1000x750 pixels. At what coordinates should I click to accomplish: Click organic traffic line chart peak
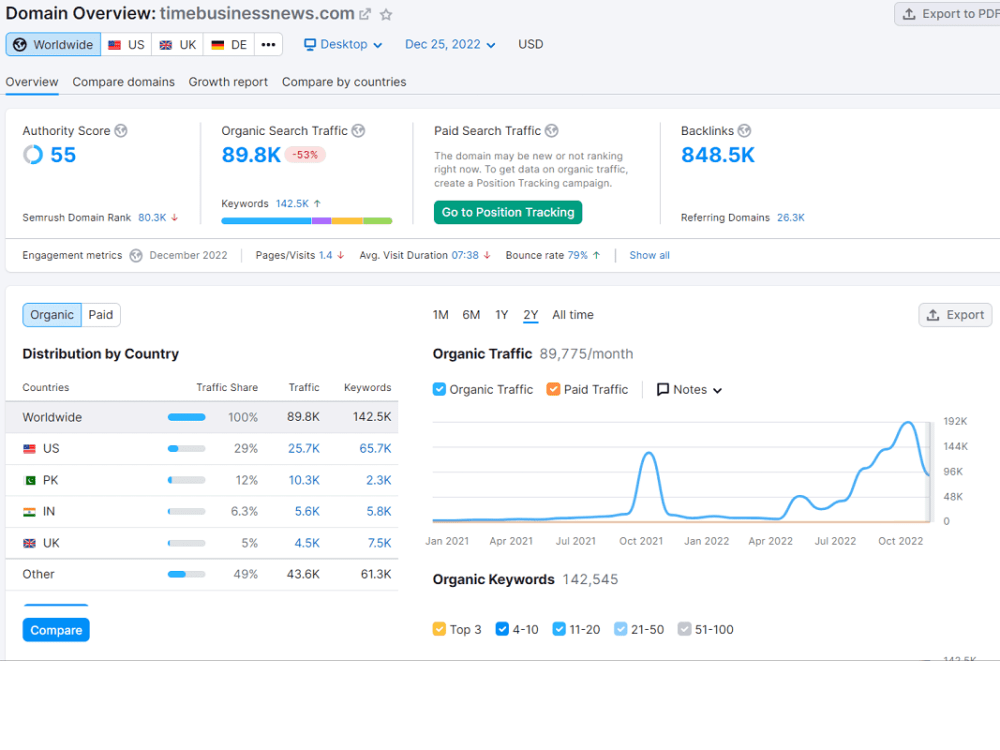(908, 423)
